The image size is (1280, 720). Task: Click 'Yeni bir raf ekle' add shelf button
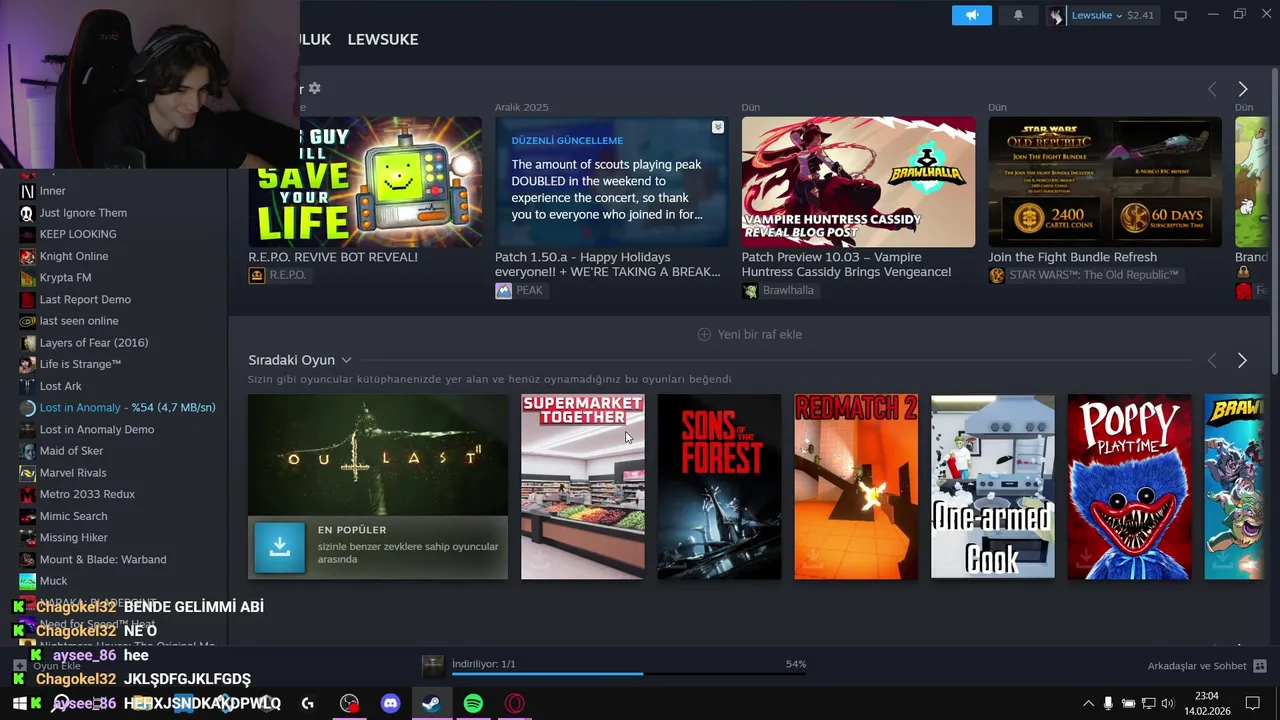(749, 334)
